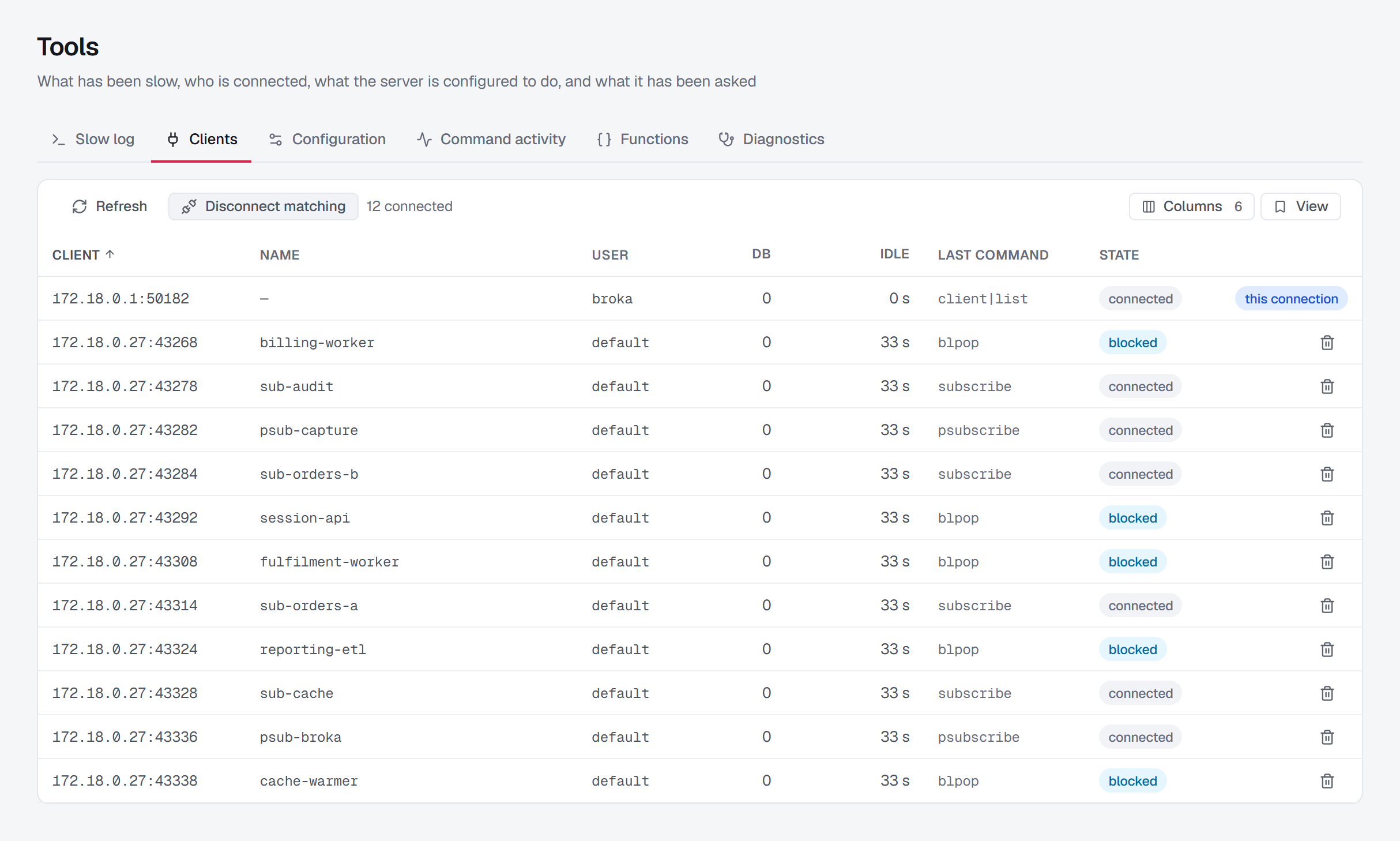Screen dimensions: 1400x841
Task: Go to the Functions tab
Action: coord(642,139)
